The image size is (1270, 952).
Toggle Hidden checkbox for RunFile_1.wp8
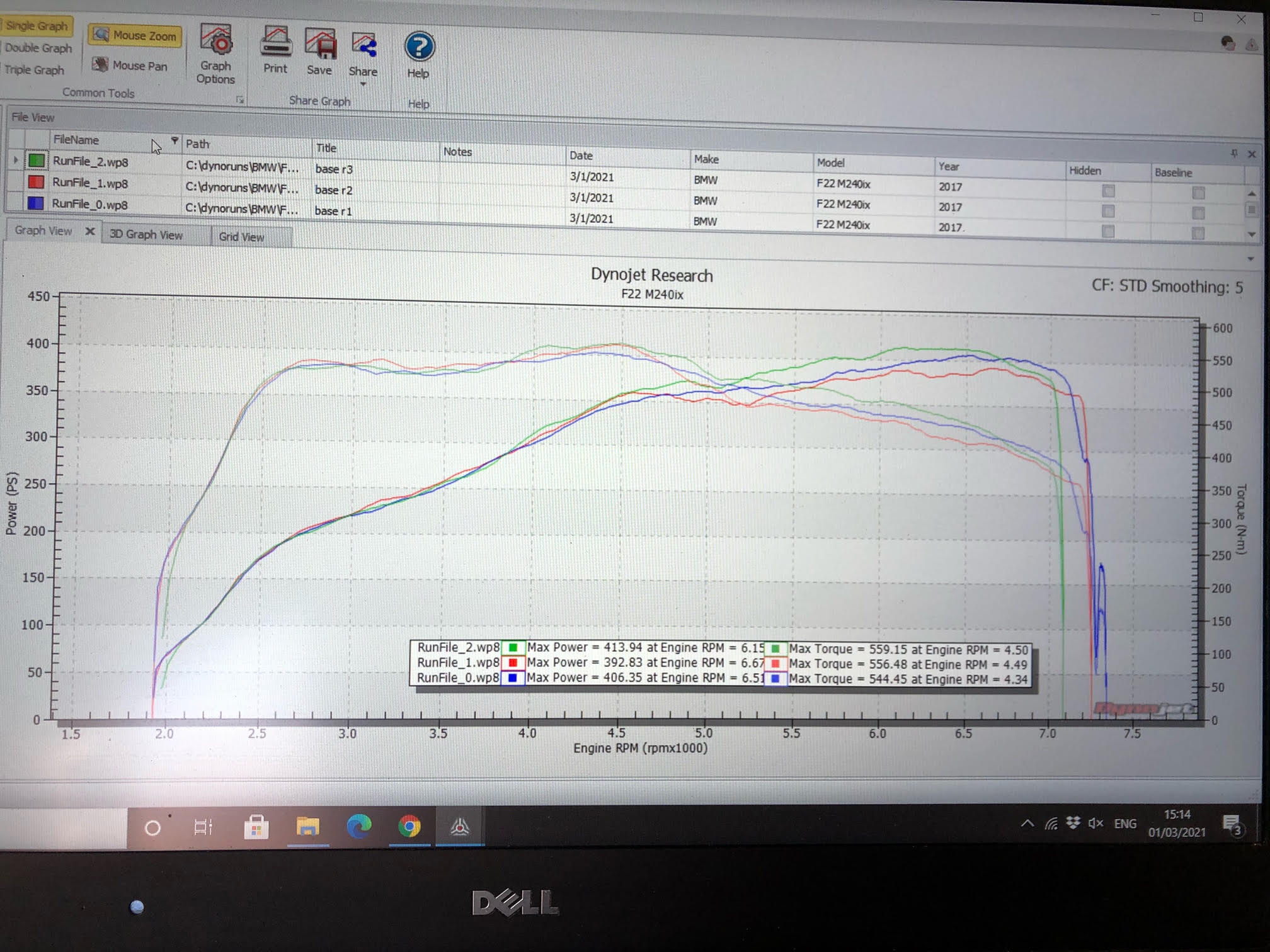1108,211
